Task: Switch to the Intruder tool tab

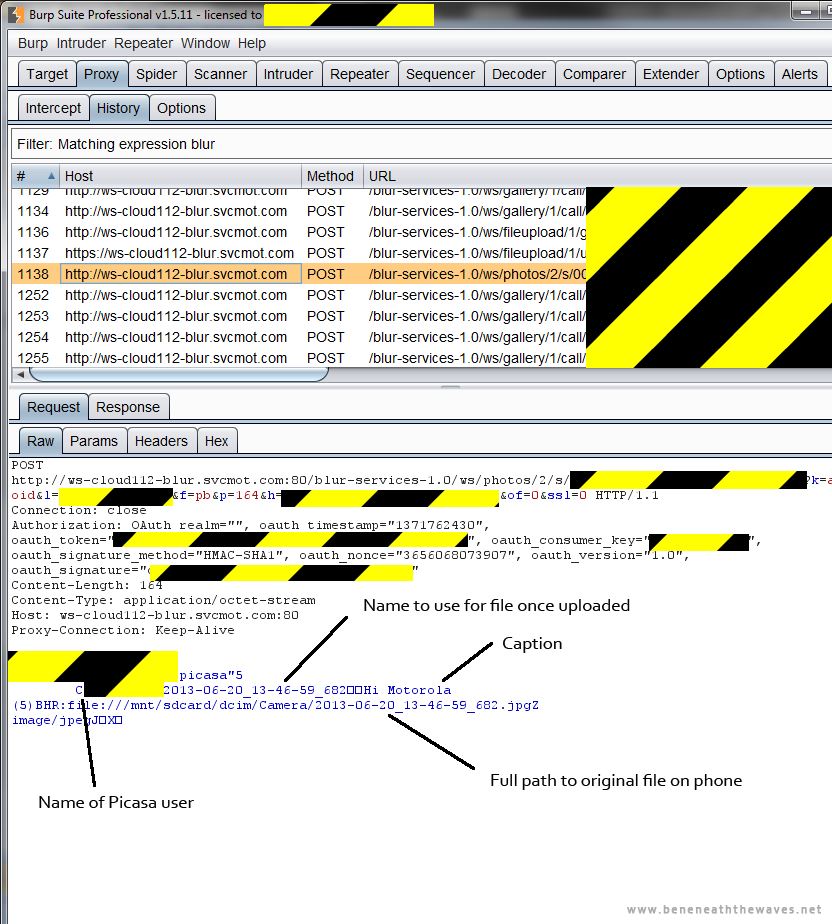Action: pos(288,74)
